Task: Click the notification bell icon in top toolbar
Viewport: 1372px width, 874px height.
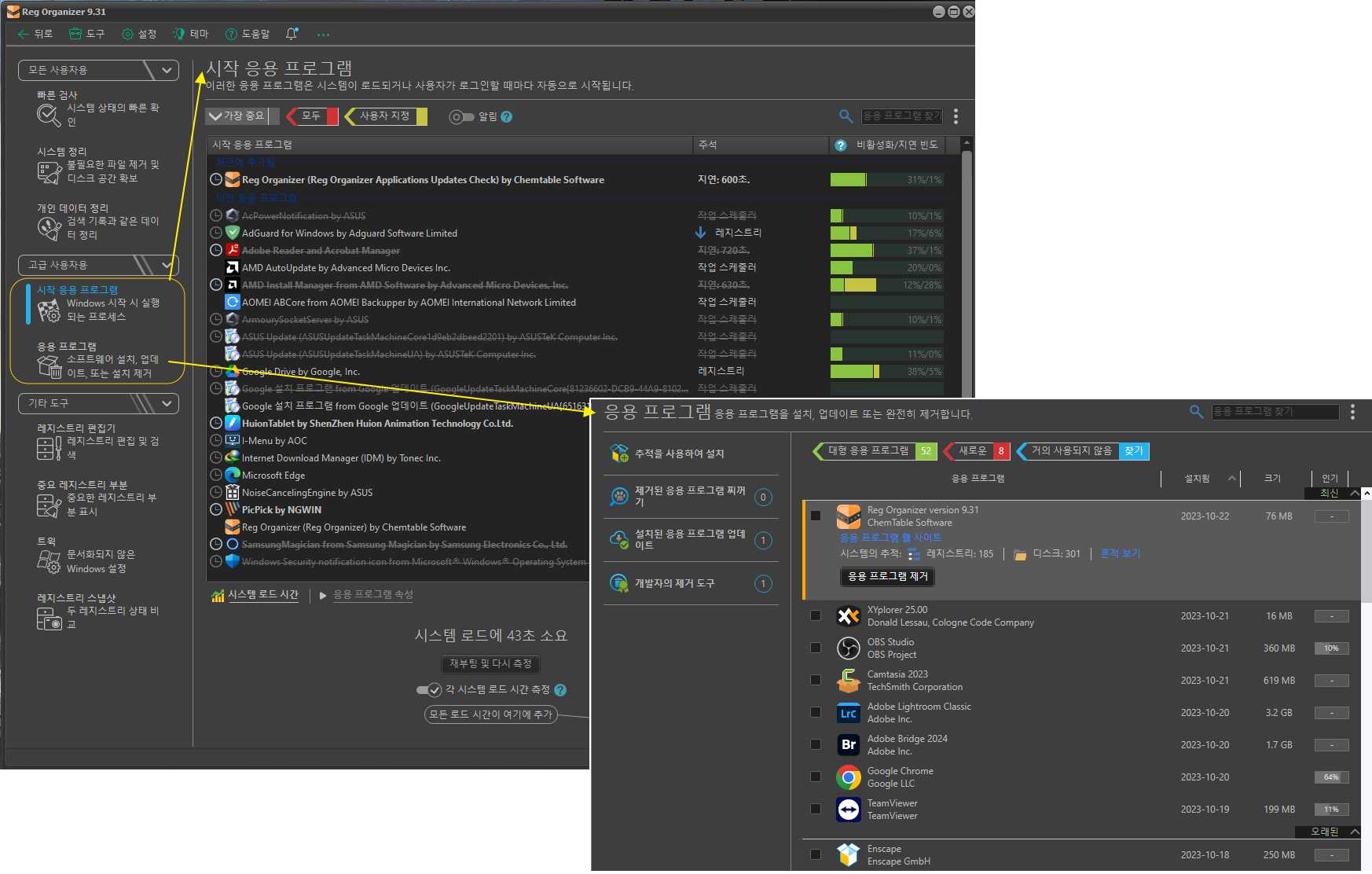Action: 292,34
